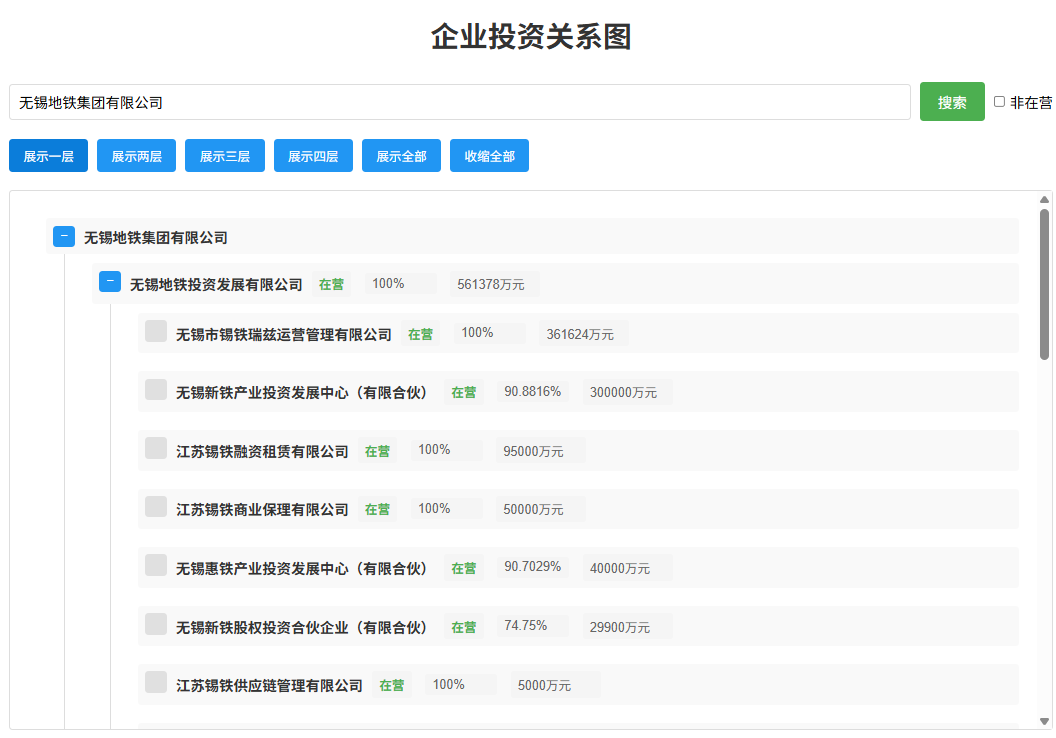
Task: Click the 50000万元 amount
Action: [539, 510]
